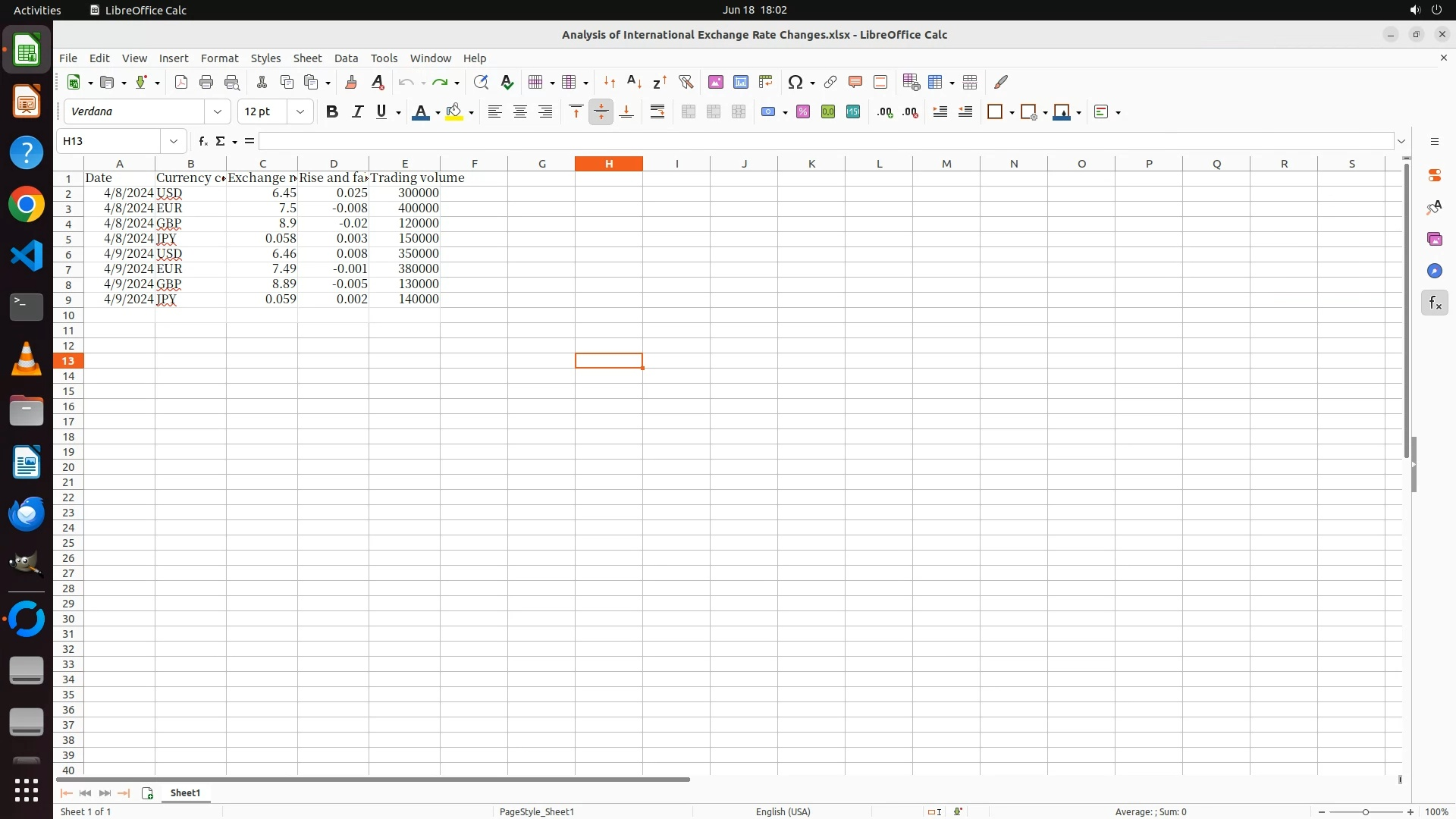Click the AutoFilter toolbar icon
Viewport: 1456px width, 819px height.
(686, 82)
